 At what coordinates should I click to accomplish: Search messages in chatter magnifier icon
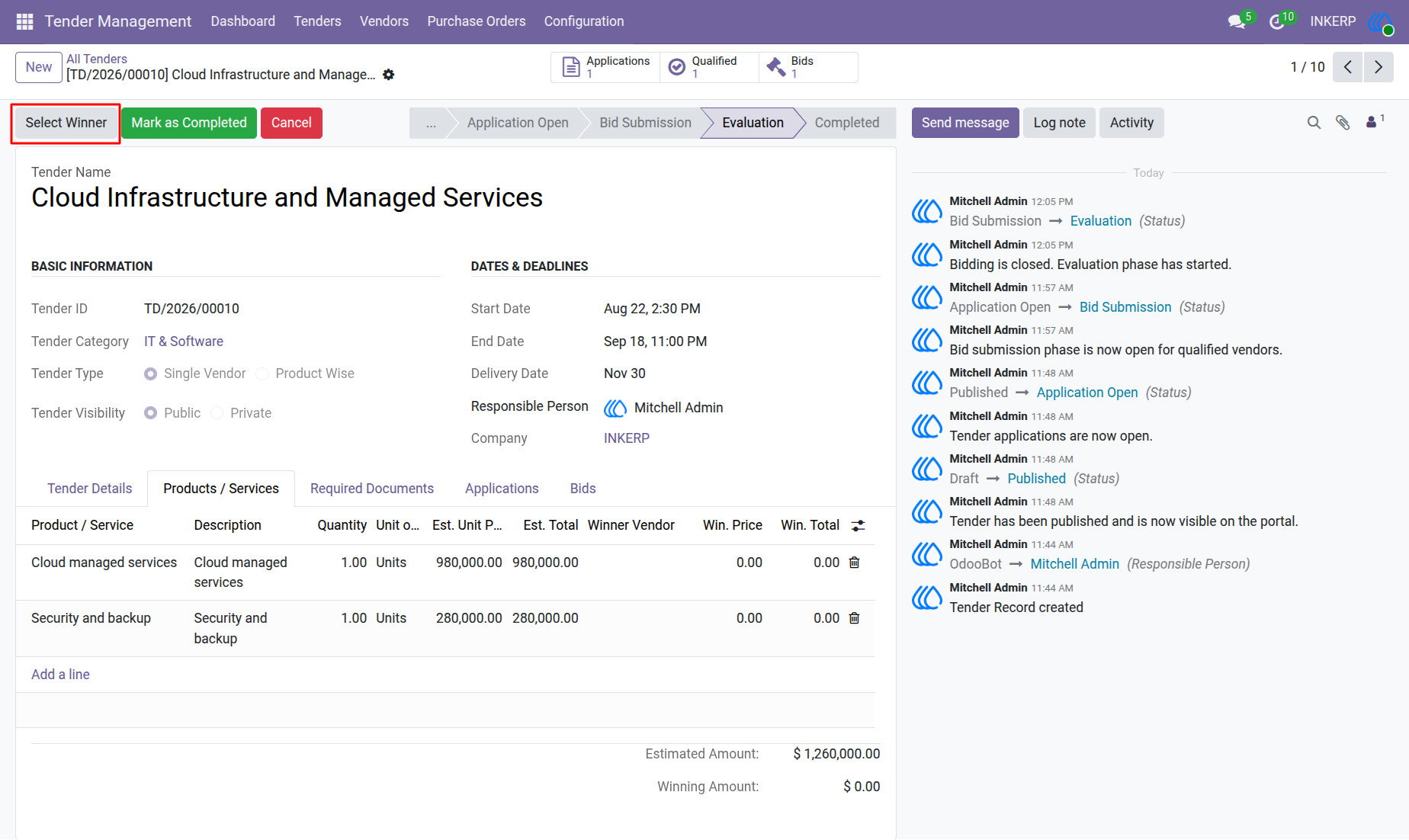click(x=1314, y=123)
